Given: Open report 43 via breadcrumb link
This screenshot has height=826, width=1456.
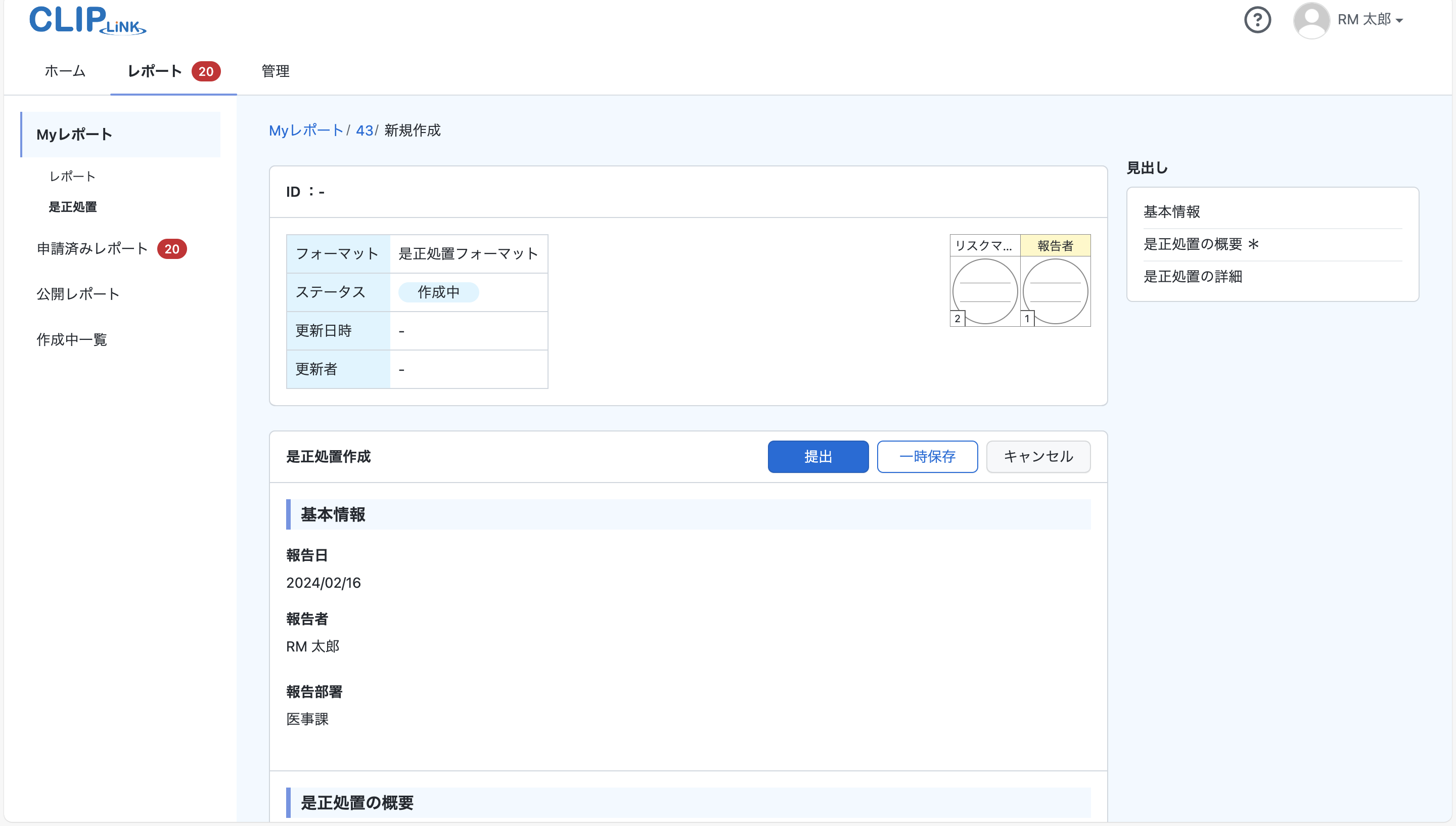Looking at the screenshot, I should point(365,130).
